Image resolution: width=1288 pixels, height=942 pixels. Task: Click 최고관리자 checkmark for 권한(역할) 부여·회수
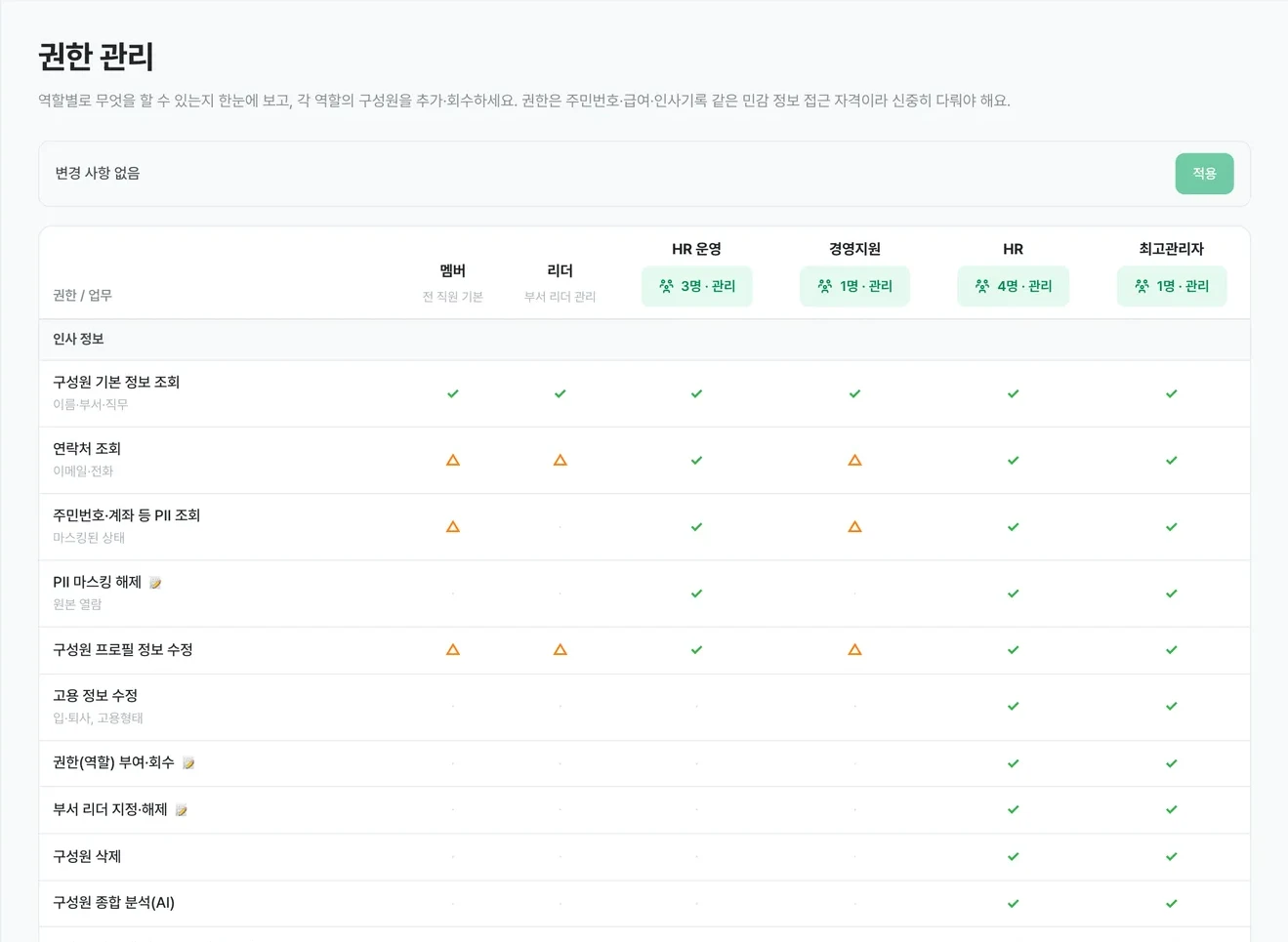(x=1171, y=763)
